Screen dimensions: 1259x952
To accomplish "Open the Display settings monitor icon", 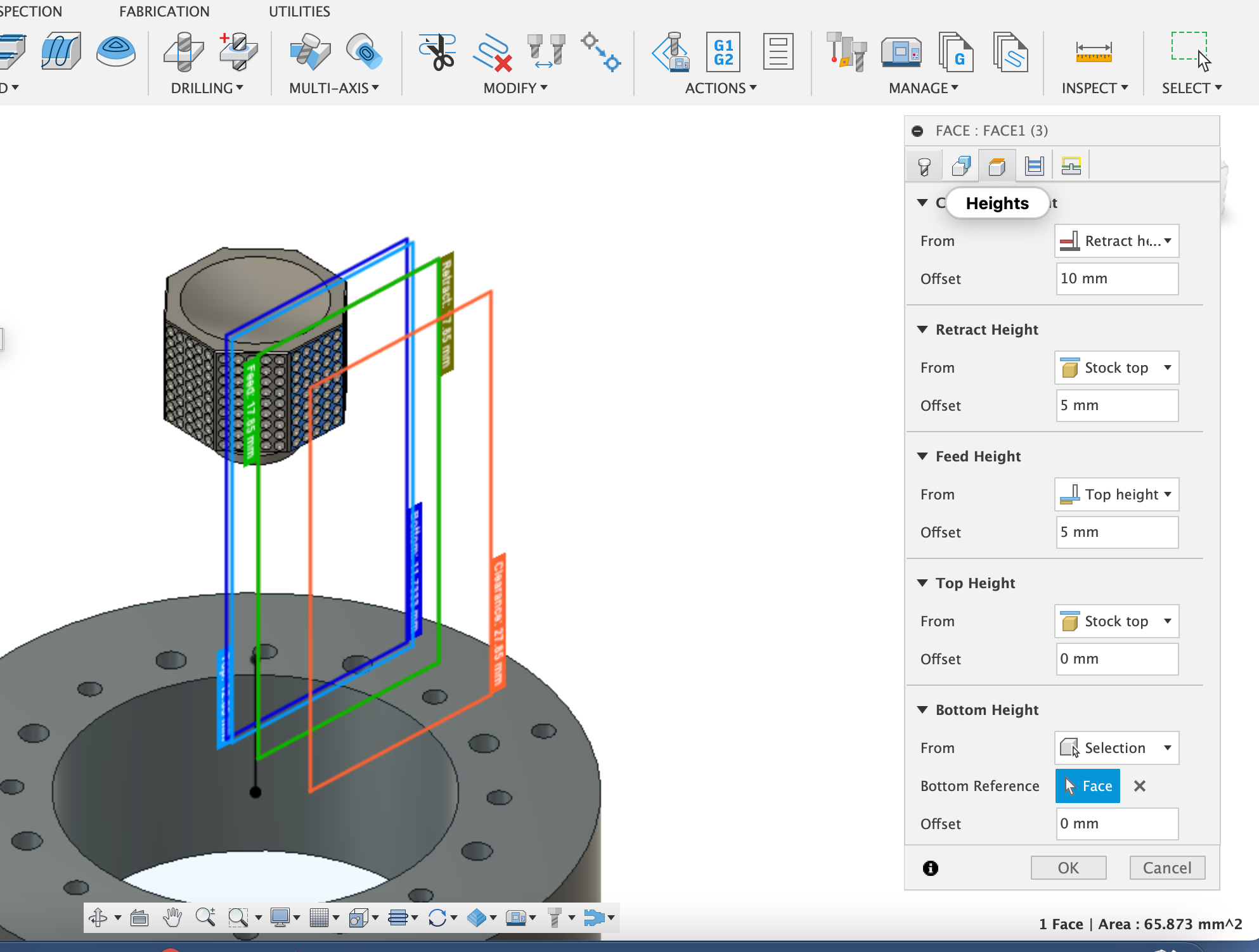I will click(281, 917).
